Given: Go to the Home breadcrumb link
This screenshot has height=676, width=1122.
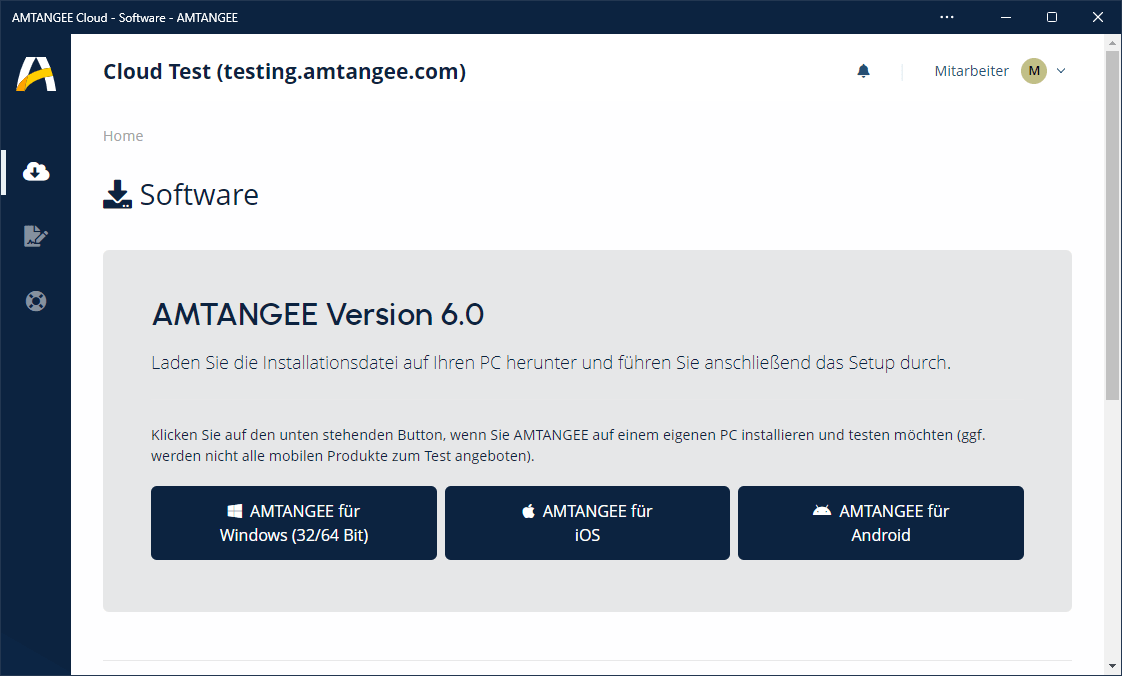Looking at the screenshot, I should click(x=123, y=136).
